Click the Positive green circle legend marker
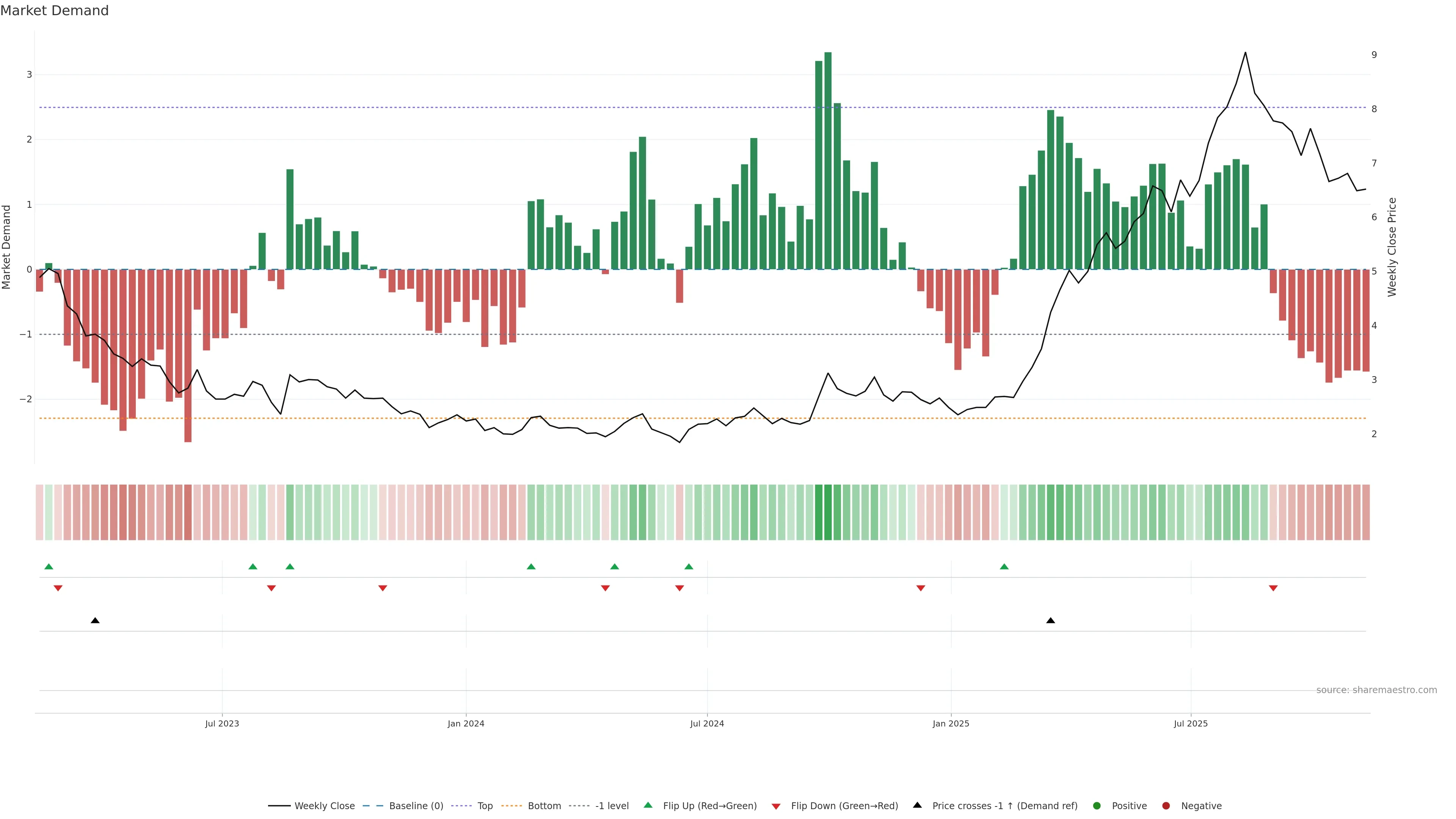Image resolution: width=1456 pixels, height=819 pixels. click(1097, 805)
